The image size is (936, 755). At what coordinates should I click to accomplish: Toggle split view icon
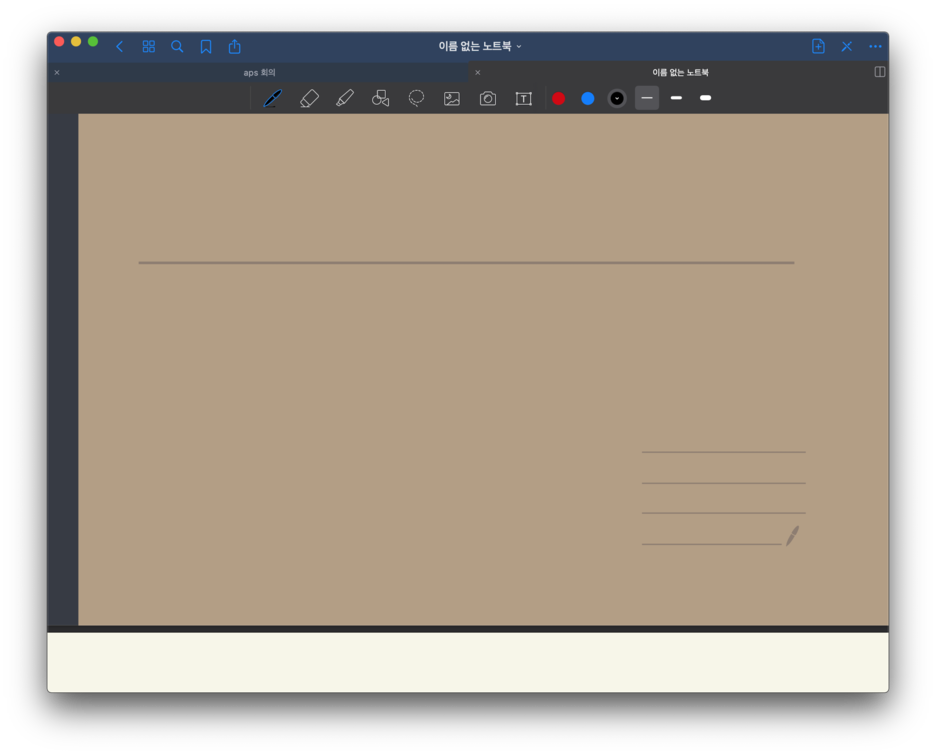tap(880, 72)
